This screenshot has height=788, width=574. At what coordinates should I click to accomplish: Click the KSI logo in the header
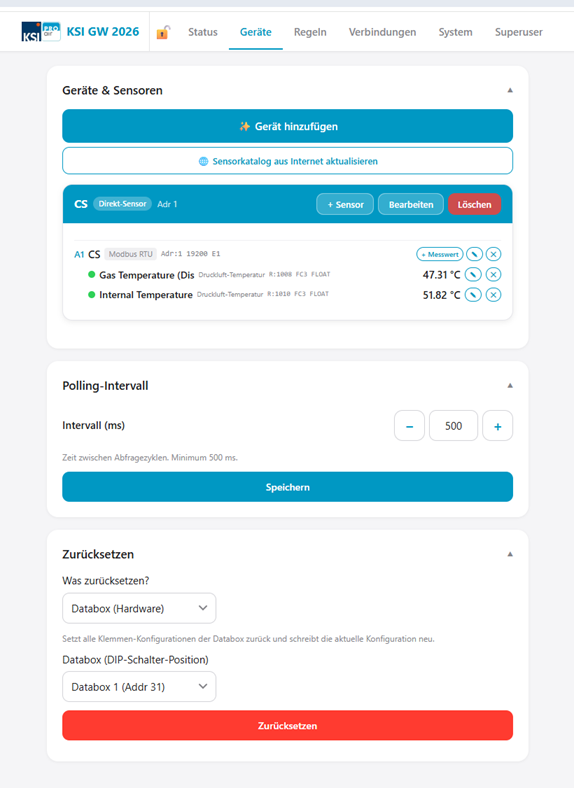coord(41,32)
